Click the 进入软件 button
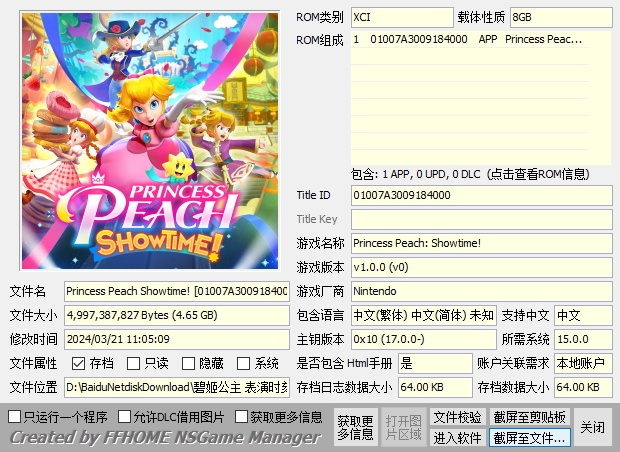 [457, 438]
